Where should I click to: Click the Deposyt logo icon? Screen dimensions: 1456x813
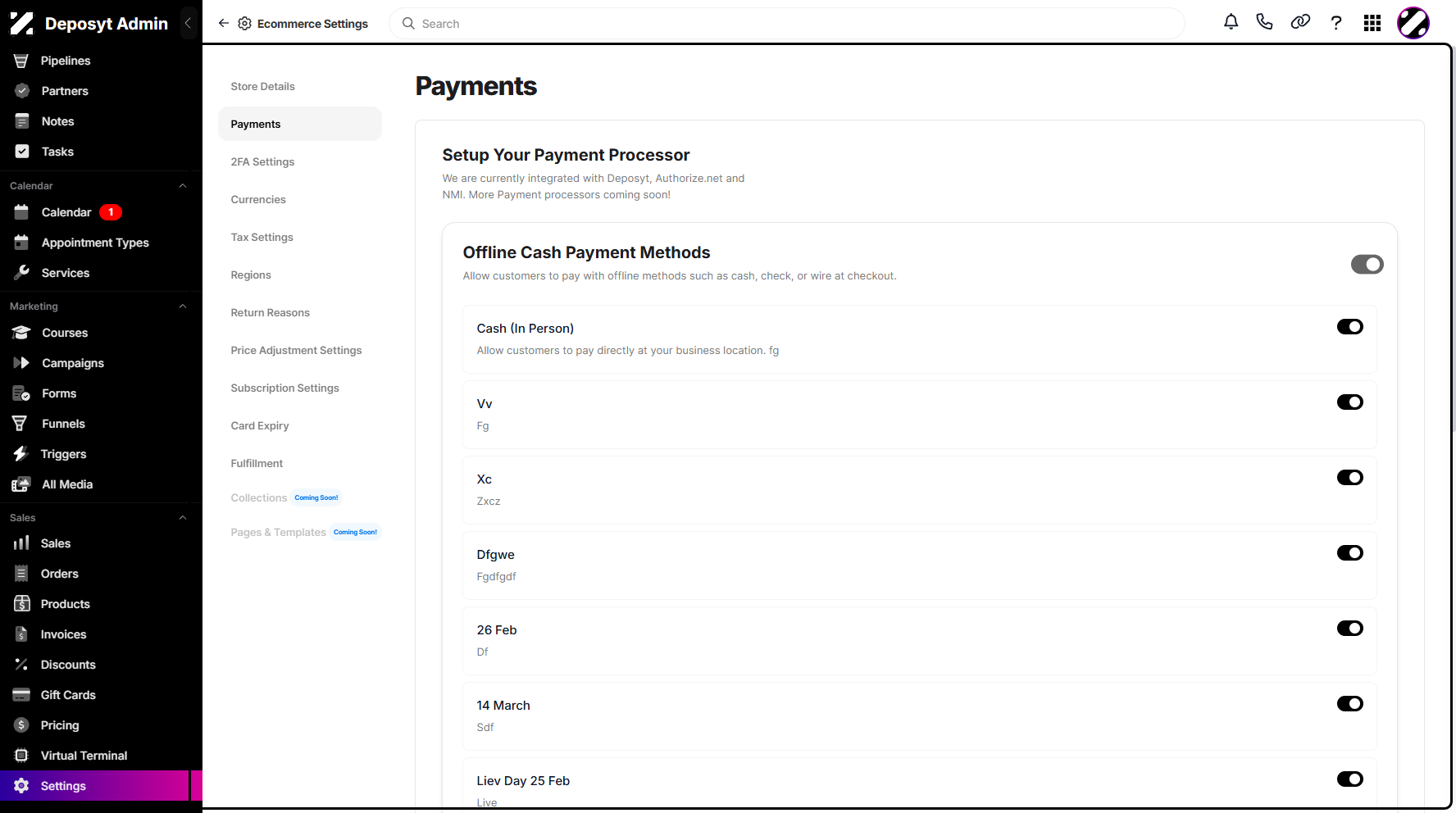[x=21, y=24]
